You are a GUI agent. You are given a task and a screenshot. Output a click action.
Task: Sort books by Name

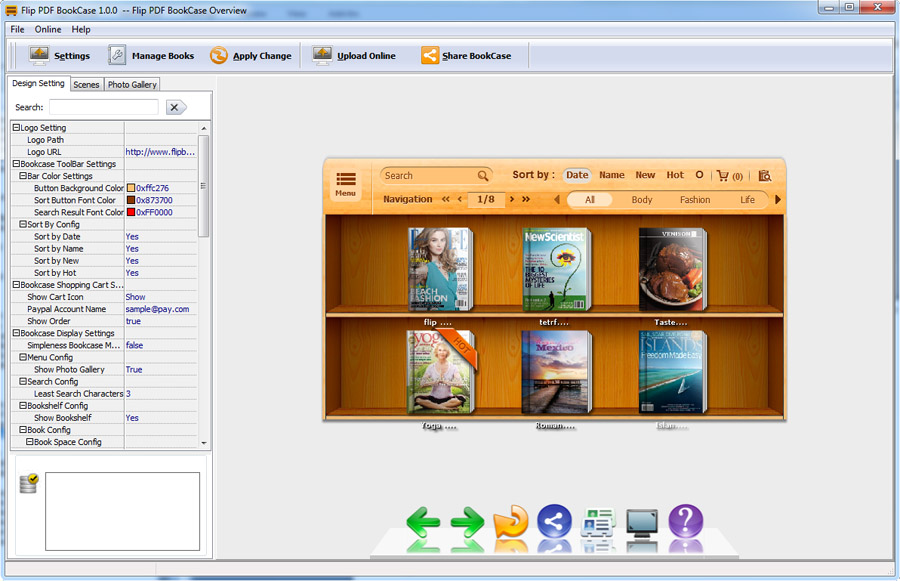[611, 174]
